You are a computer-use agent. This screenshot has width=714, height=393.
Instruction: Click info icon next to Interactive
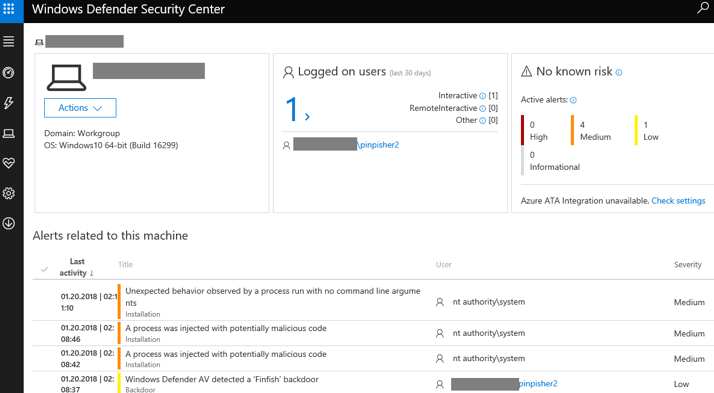483,96
